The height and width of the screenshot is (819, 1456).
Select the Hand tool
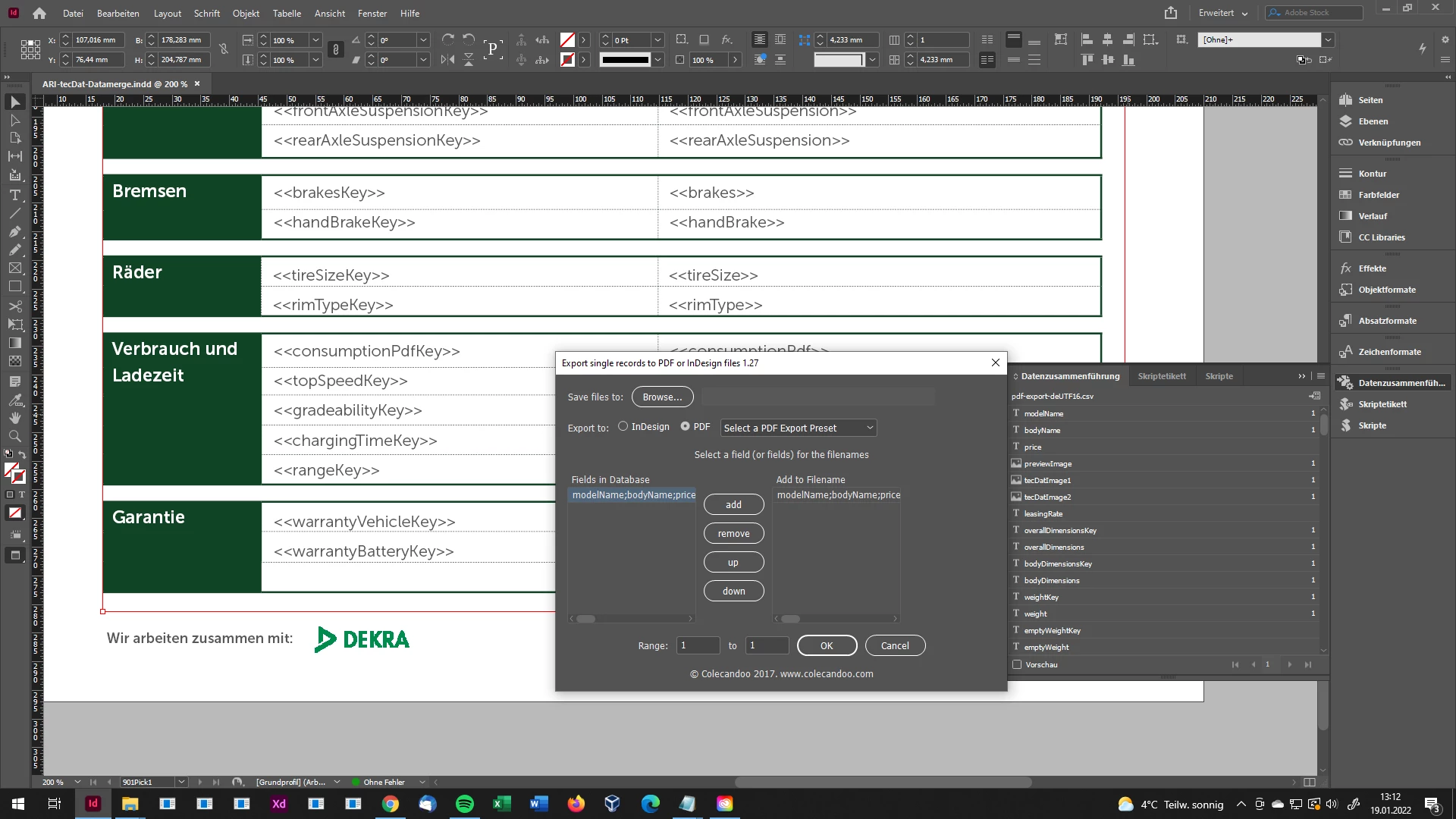[14, 418]
